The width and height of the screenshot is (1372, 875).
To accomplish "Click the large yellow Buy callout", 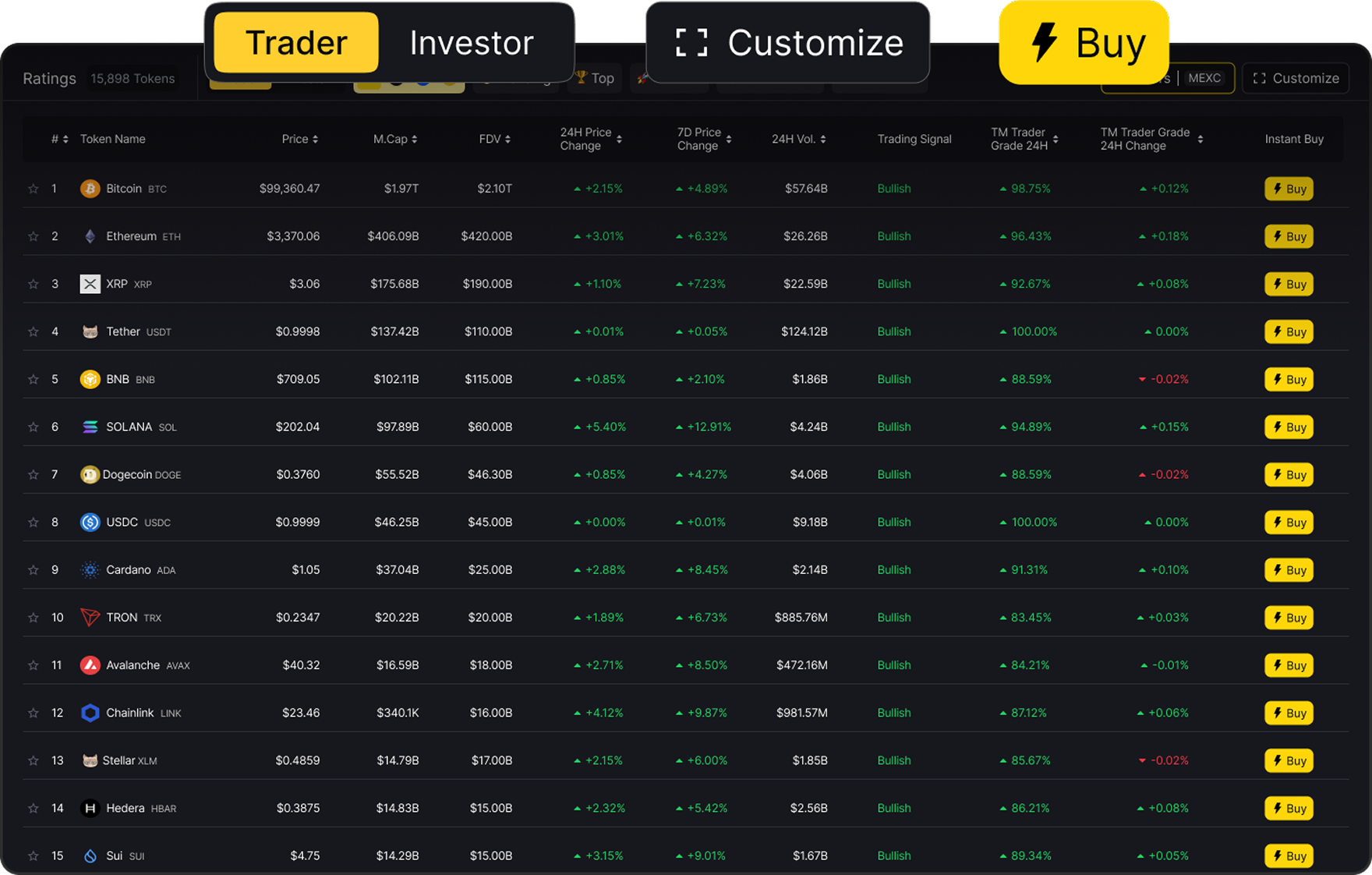I will (x=1084, y=43).
